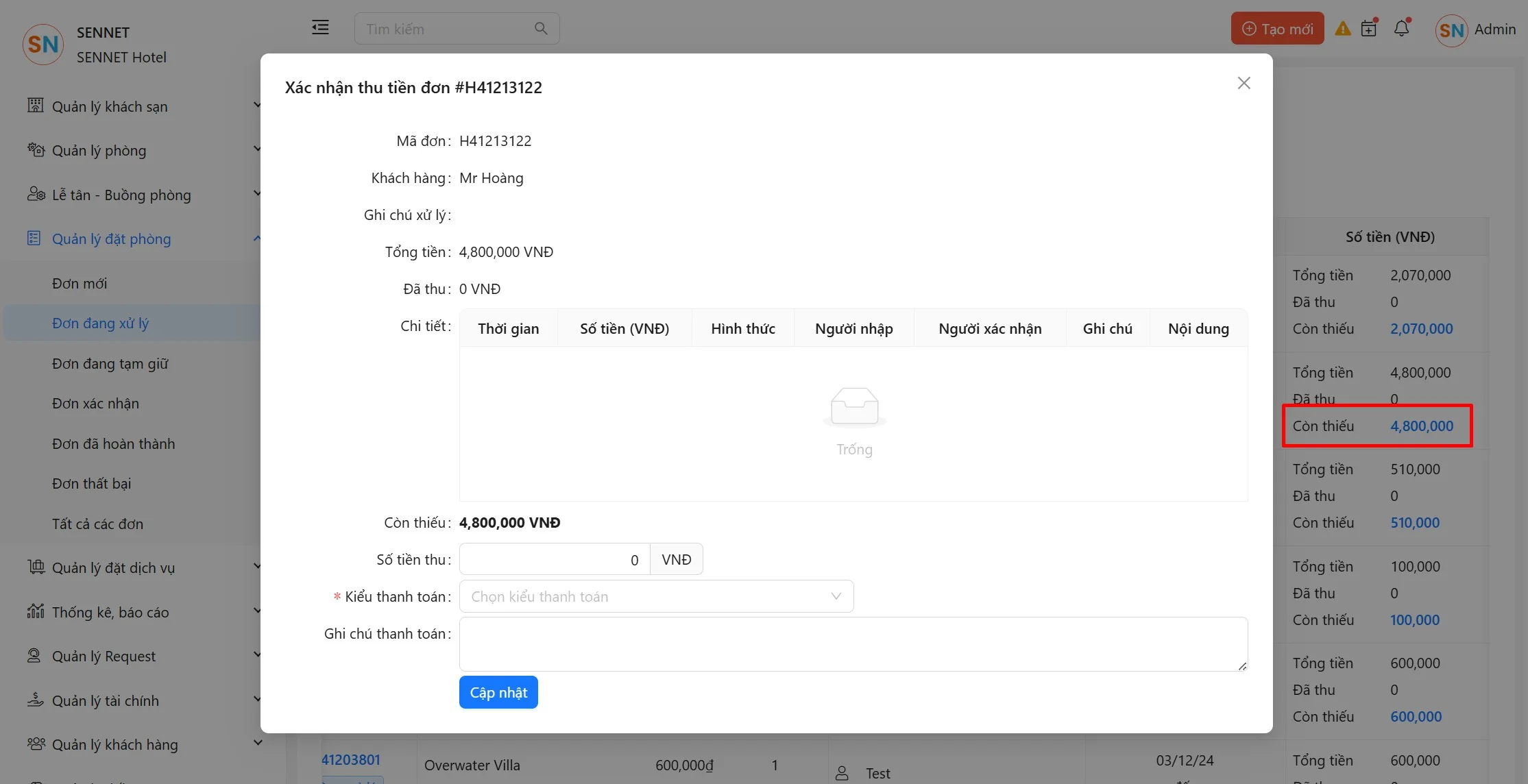This screenshot has height=784, width=1528.
Task: Click the Tìm kiếm search field
Action: tap(446, 29)
